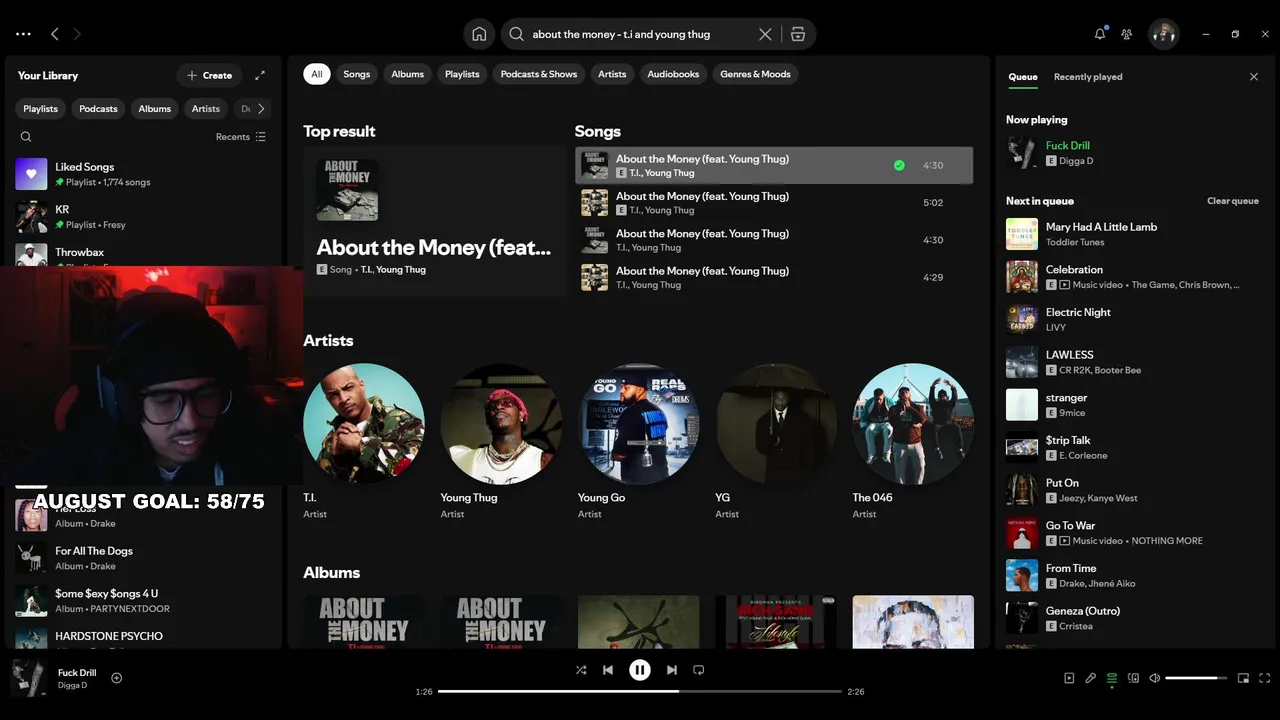Filter results by Audiobooks
Screen dimensions: 1280x720
pyautogui.click(x=673, y=74)
